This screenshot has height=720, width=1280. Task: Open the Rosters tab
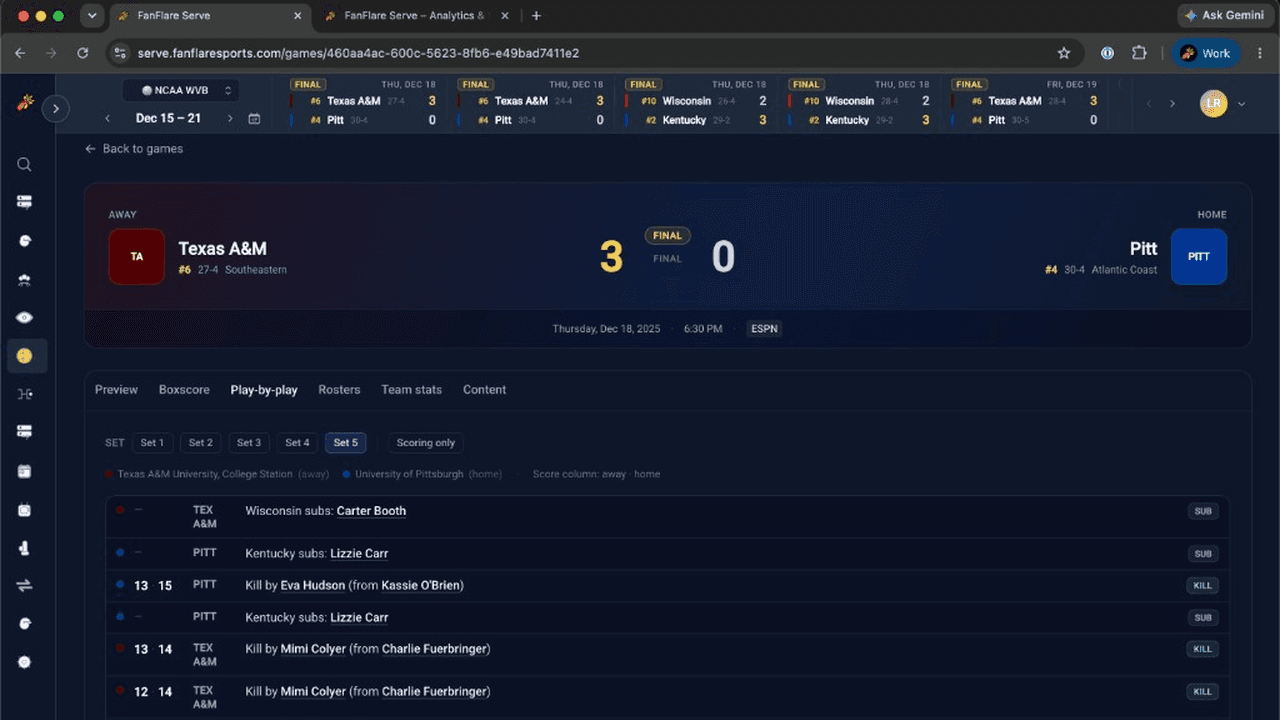339,390
